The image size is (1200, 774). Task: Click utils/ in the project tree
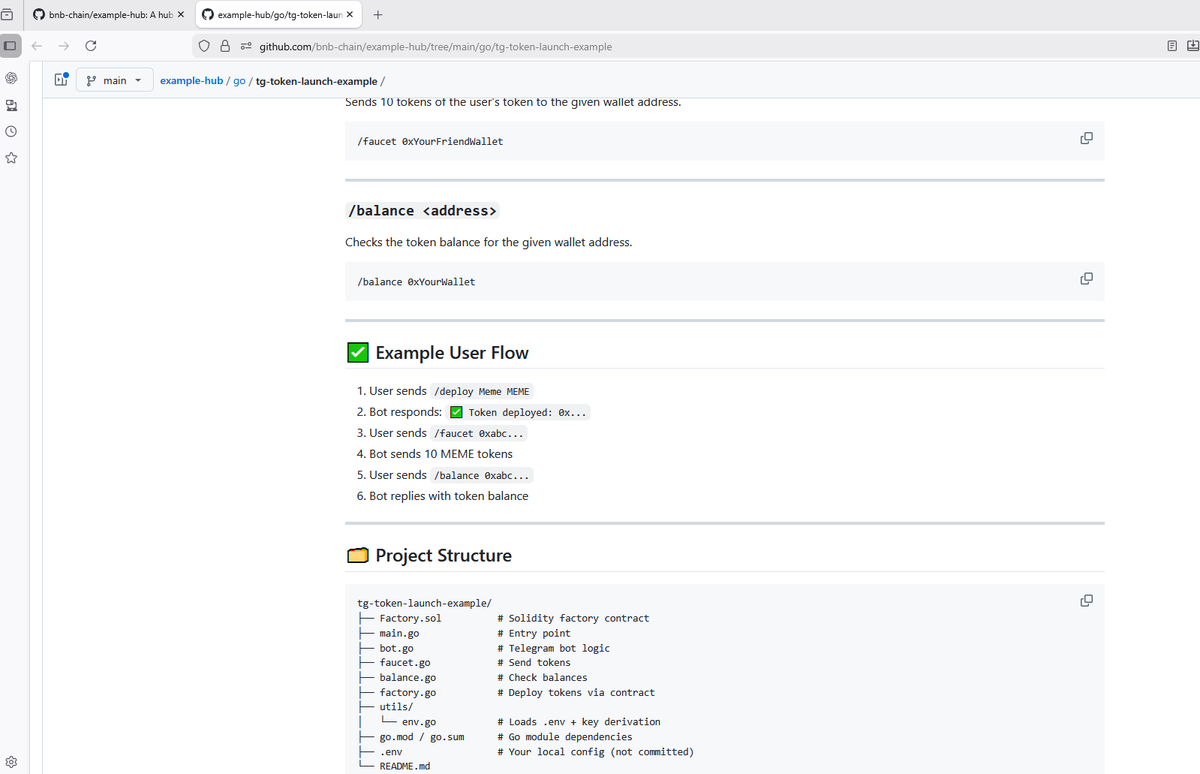396,707
